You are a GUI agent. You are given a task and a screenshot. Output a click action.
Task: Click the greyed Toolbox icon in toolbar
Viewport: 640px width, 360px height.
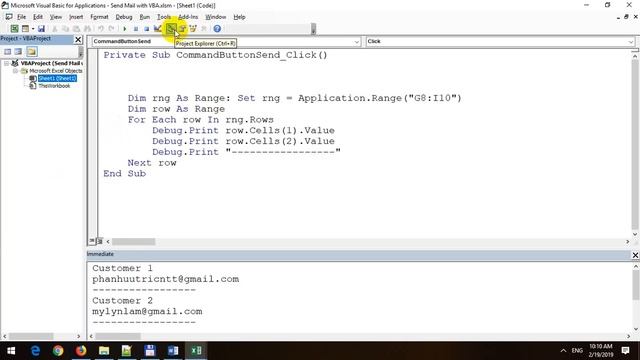click(204, 29)
